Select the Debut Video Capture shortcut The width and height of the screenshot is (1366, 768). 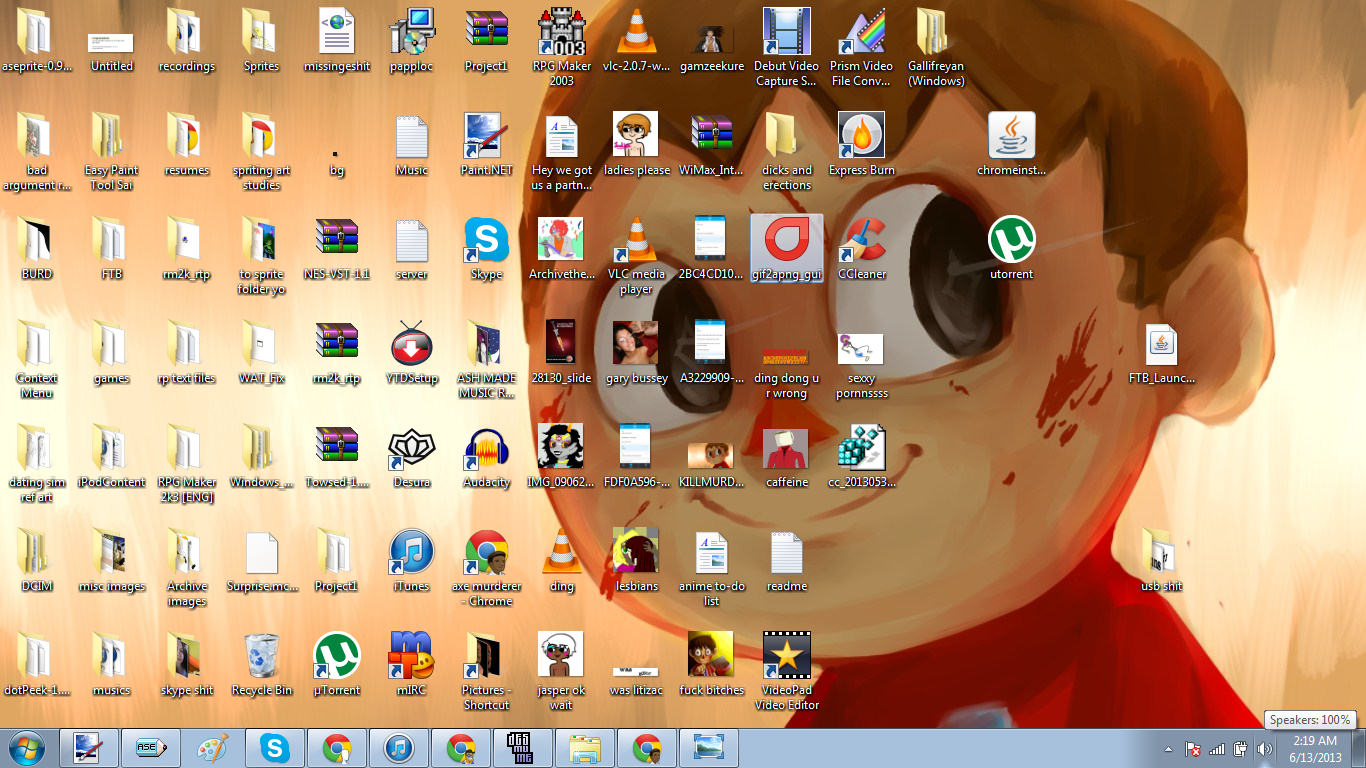tap(786, 33)
